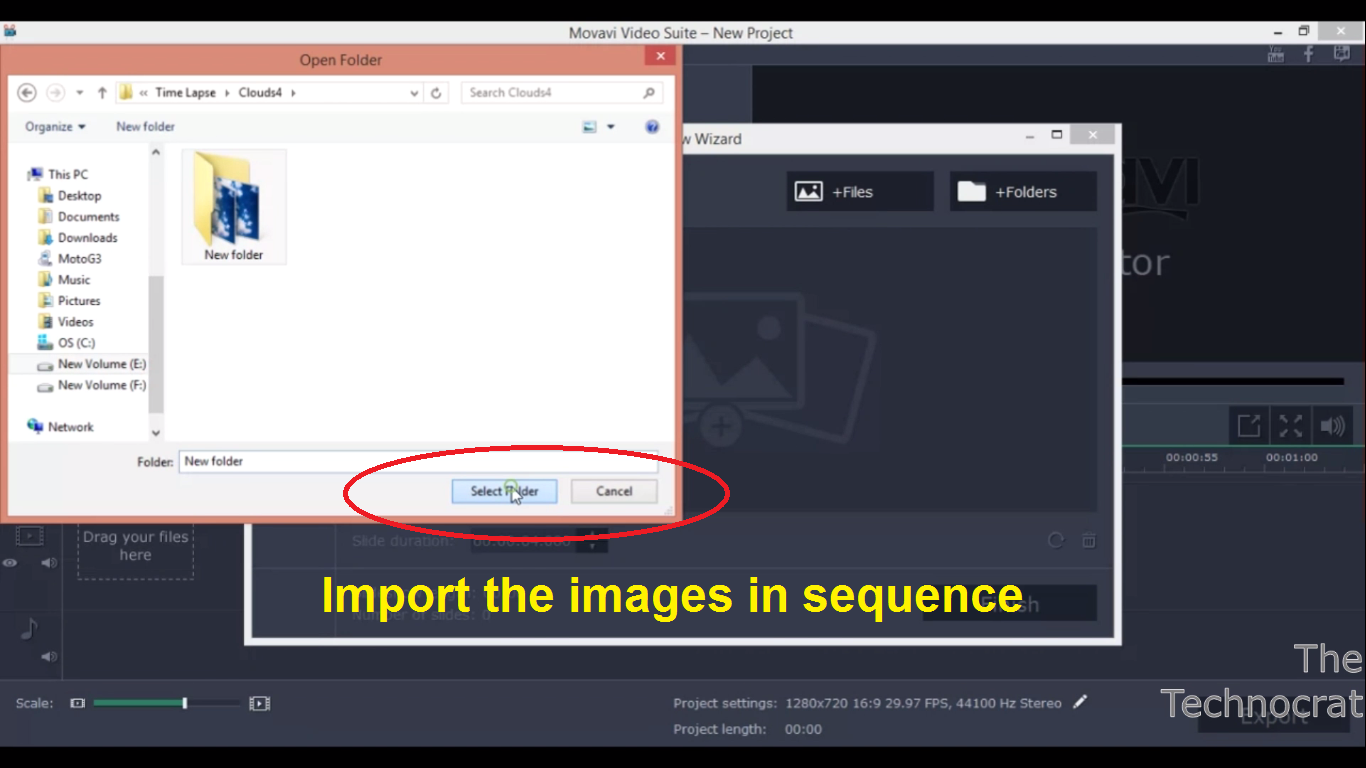Click the preview volume speaker icon
1366x768 pixels.
point(1332,425)
